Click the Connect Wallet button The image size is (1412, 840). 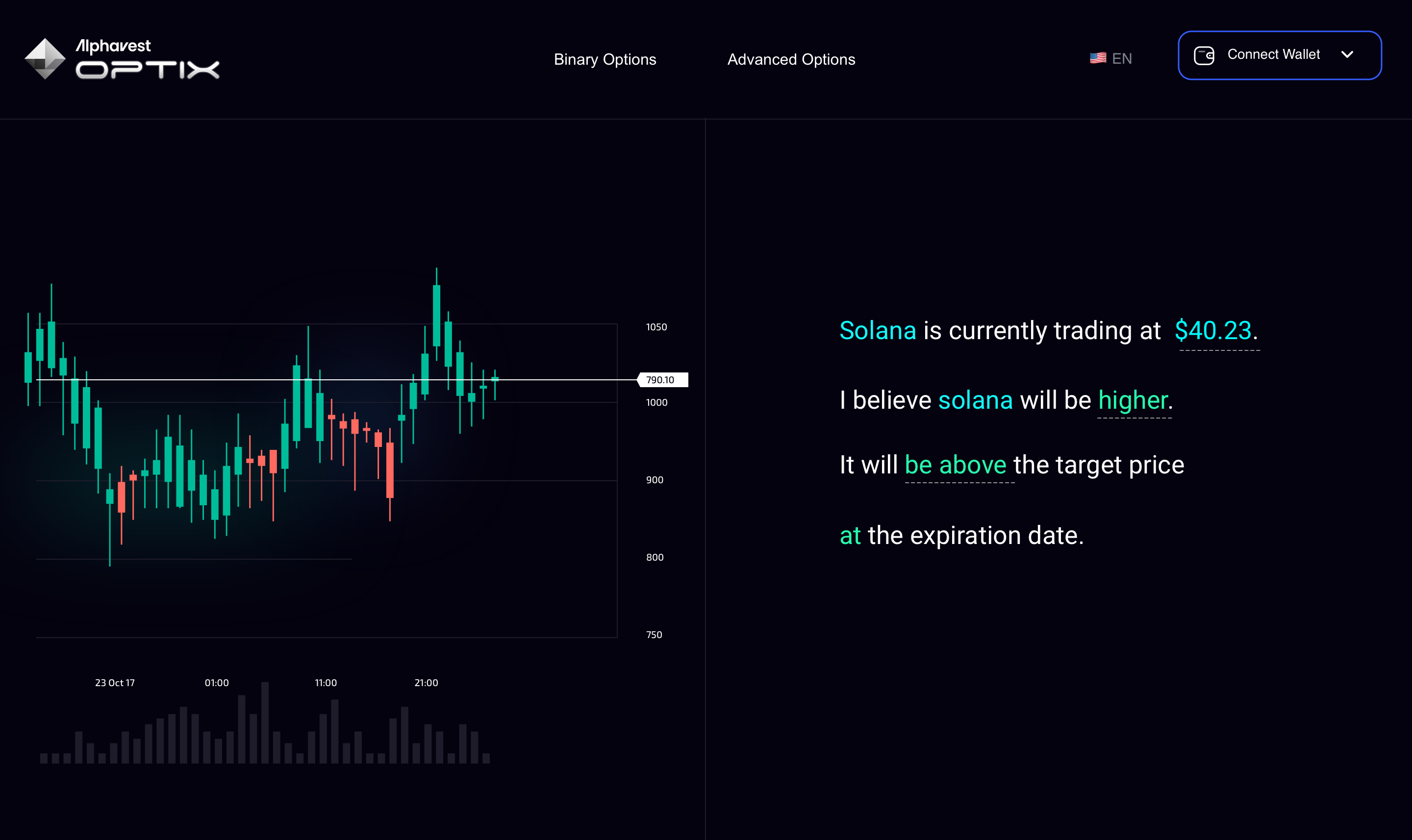(1280, 55)
